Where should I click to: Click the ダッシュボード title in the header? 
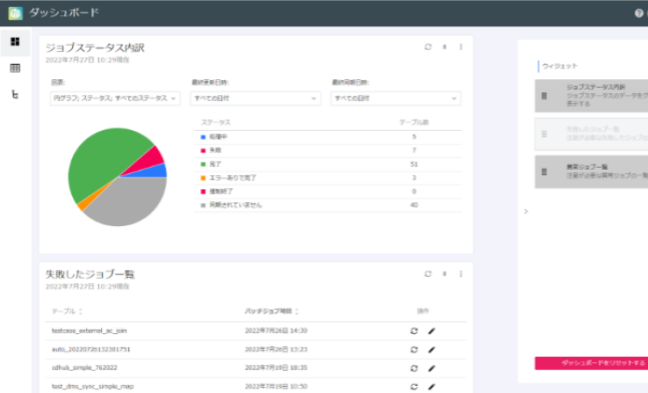pos(64,13)
